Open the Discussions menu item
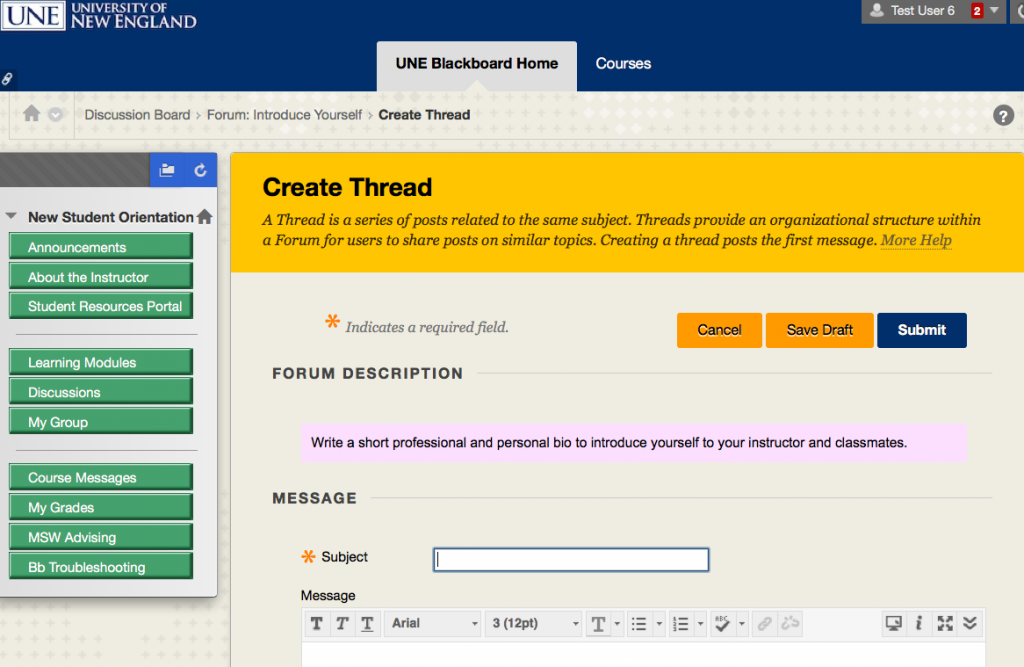Image resolution: width=1024 pixels, height=667 pixels. [101, 392]
